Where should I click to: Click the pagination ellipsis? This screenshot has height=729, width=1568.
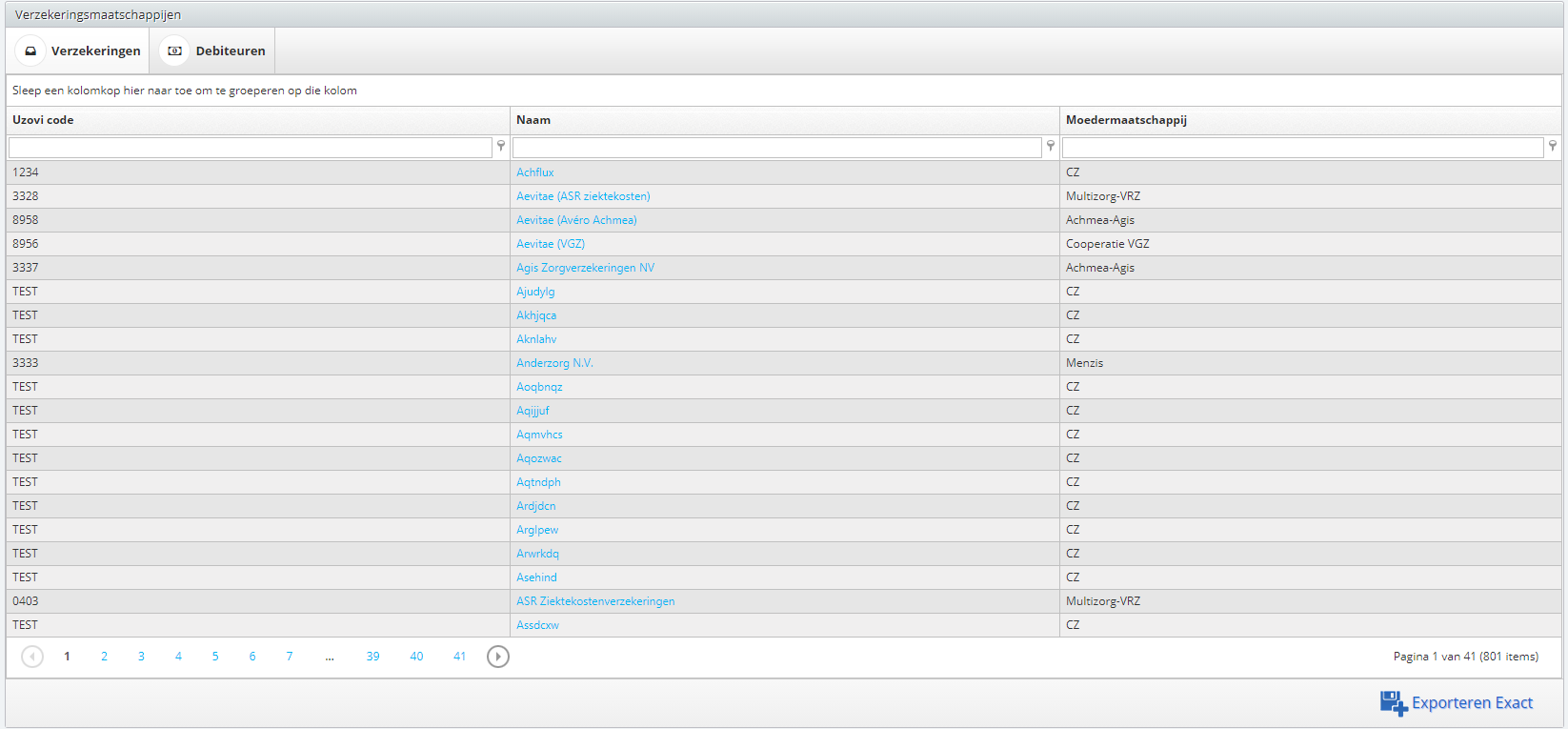click(x=330, y=657)
